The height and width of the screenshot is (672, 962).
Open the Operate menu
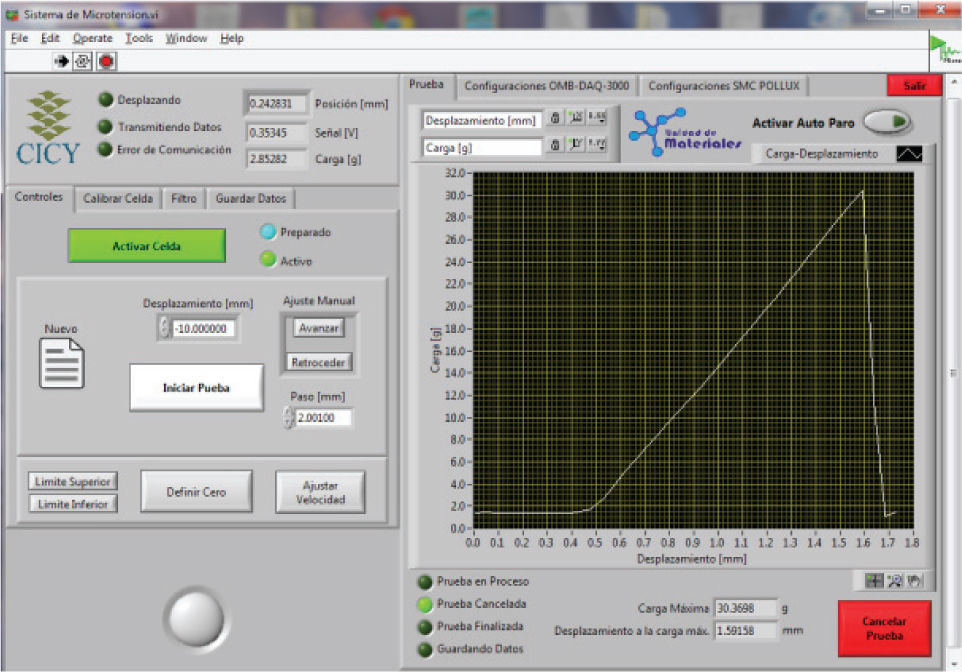point(93,38)
